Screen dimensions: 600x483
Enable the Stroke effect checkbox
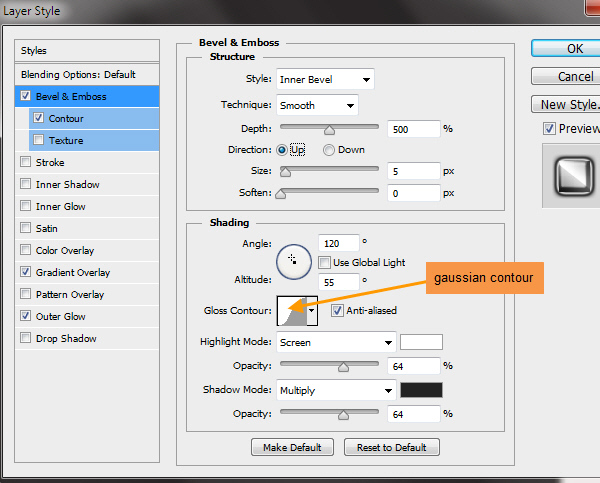click(x=25, y=162)
